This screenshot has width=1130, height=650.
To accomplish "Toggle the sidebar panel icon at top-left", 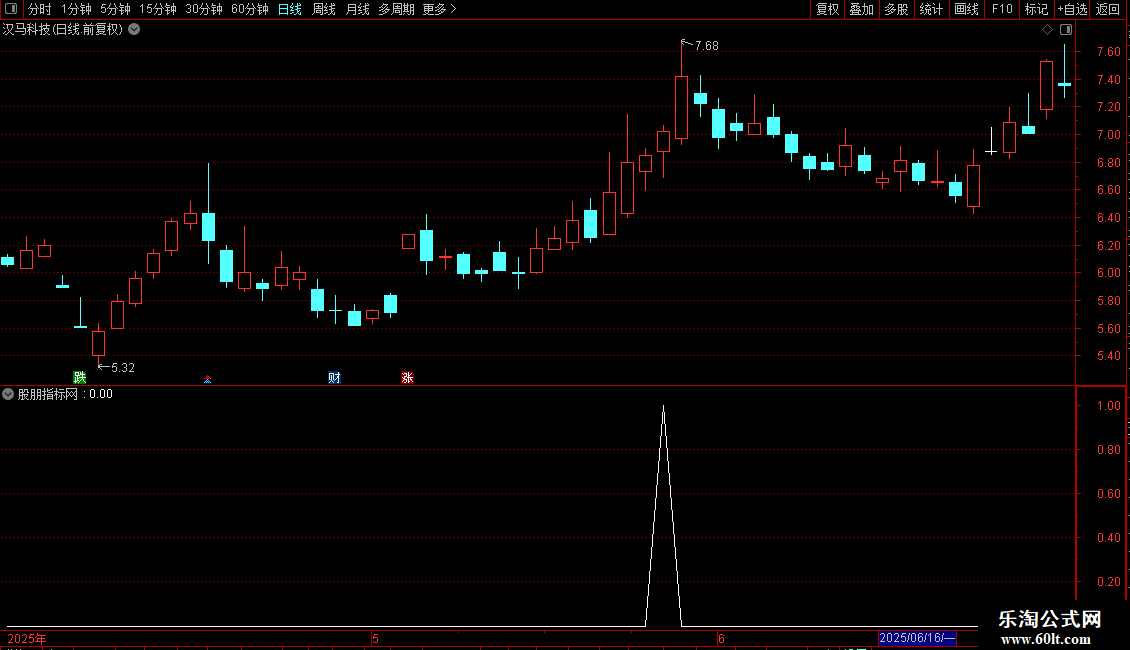I will tap(11, 9).
